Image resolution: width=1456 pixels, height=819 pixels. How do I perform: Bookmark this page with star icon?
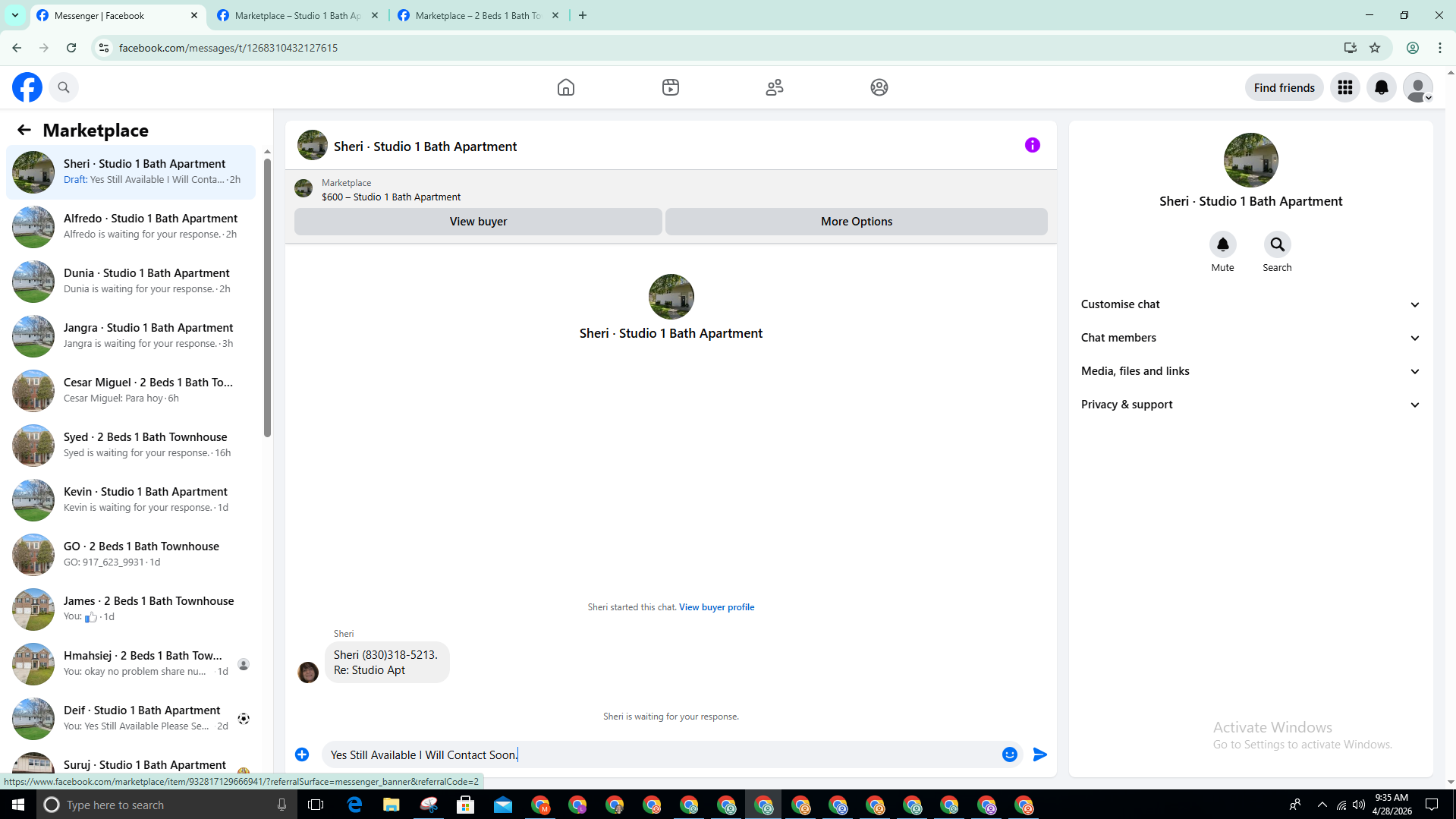pos(1375,48)
